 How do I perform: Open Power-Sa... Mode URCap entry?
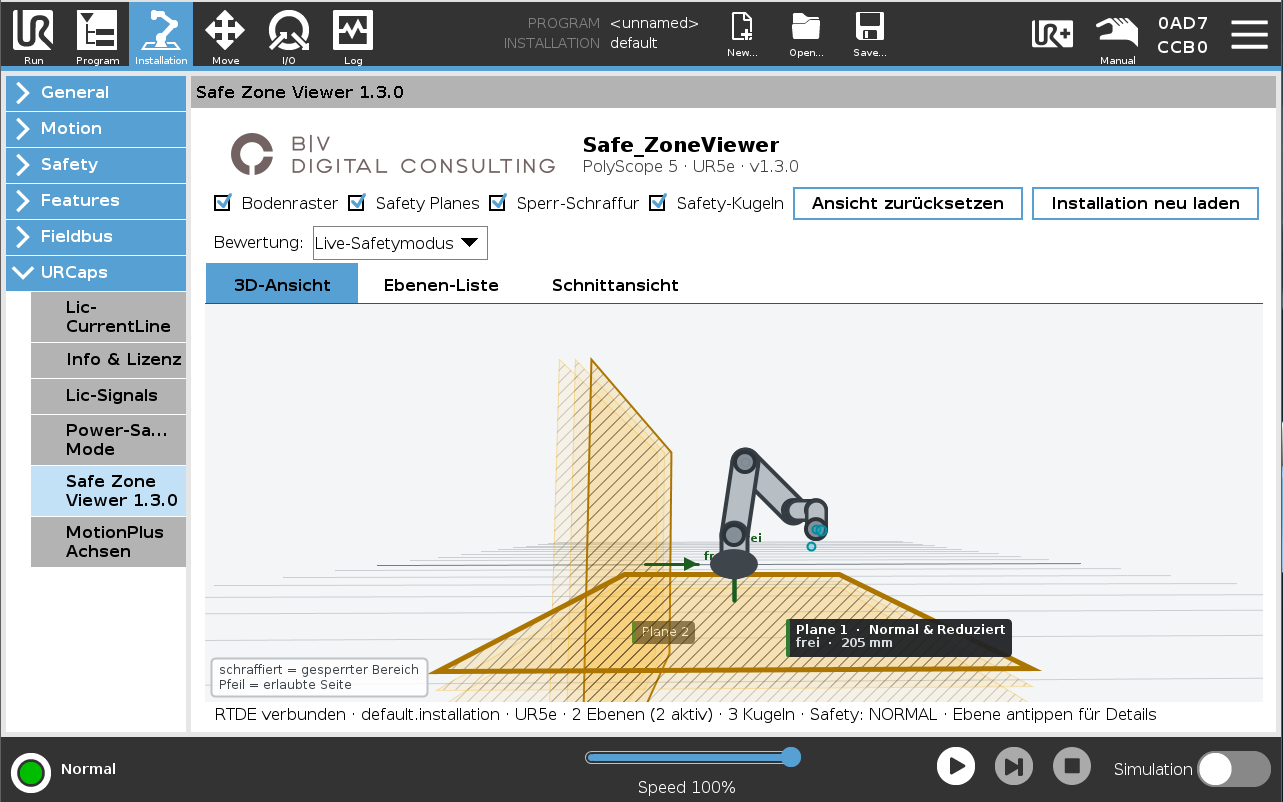108,440
